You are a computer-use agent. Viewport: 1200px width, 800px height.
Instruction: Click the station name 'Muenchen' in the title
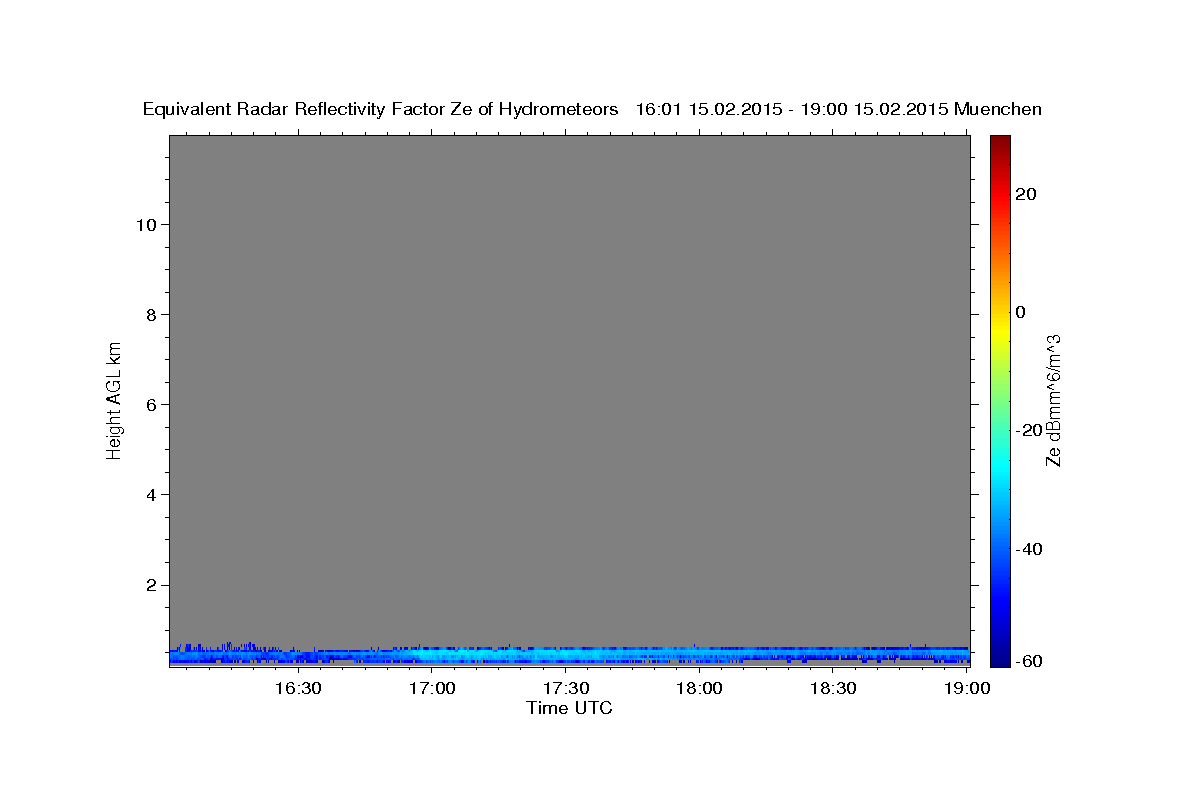pyautogui.click(x=998, y=110)
